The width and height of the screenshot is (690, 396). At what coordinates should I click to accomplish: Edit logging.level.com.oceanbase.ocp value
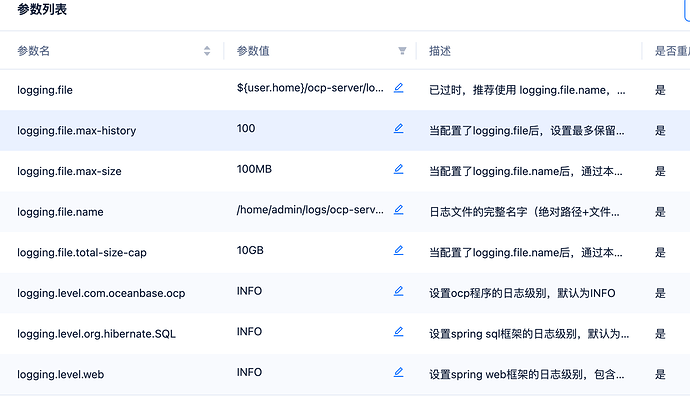click(398, 291)
